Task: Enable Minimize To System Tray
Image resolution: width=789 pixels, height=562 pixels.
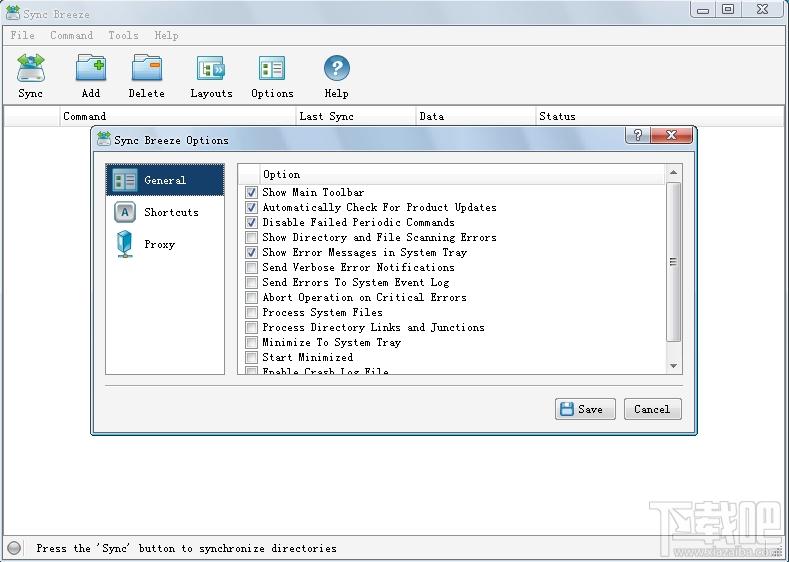Action: click(252, 343)
